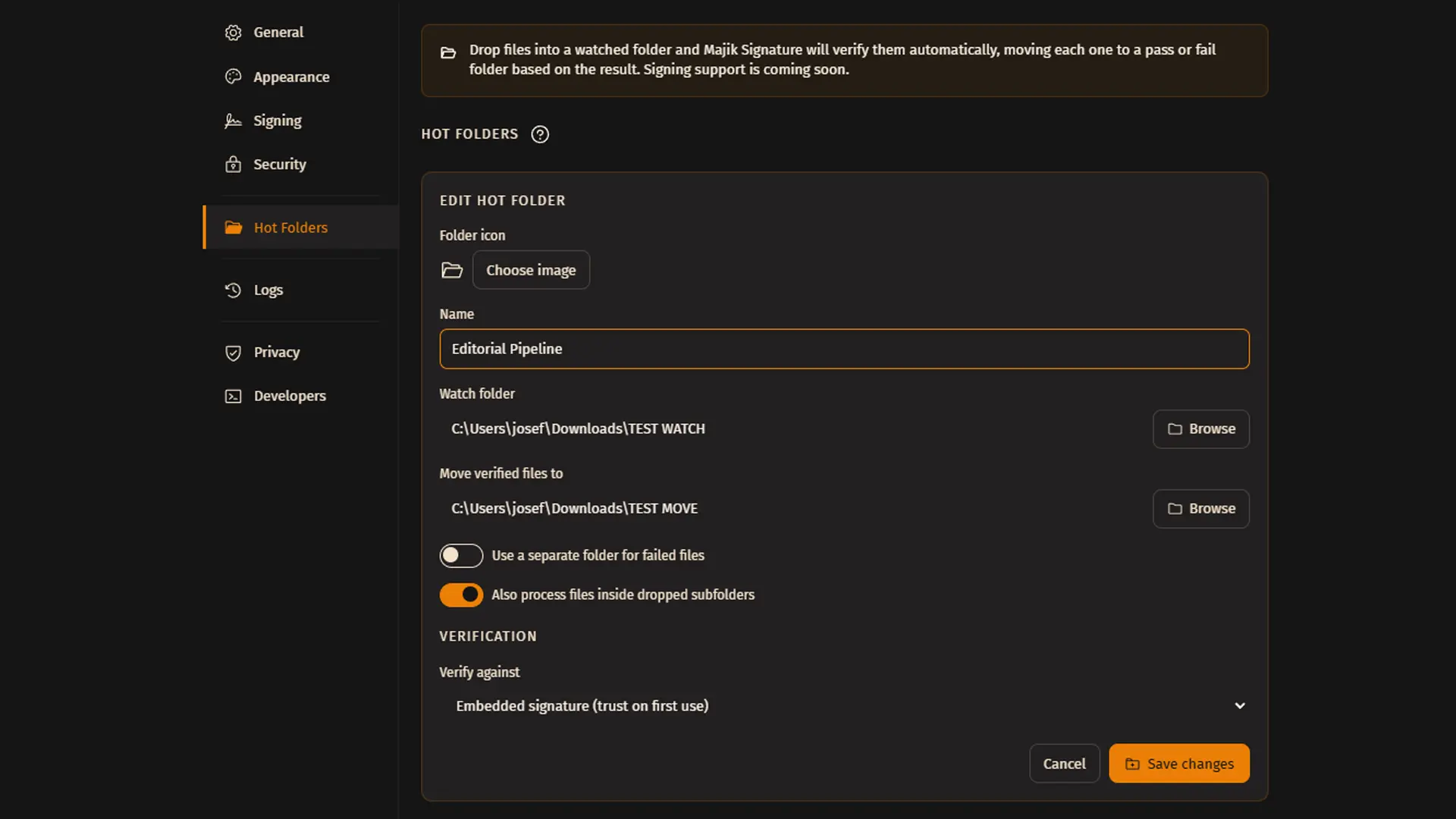Viewport: 1456px width, 819px height.
Task: Click the Choose image button
Action: [531, 270]
